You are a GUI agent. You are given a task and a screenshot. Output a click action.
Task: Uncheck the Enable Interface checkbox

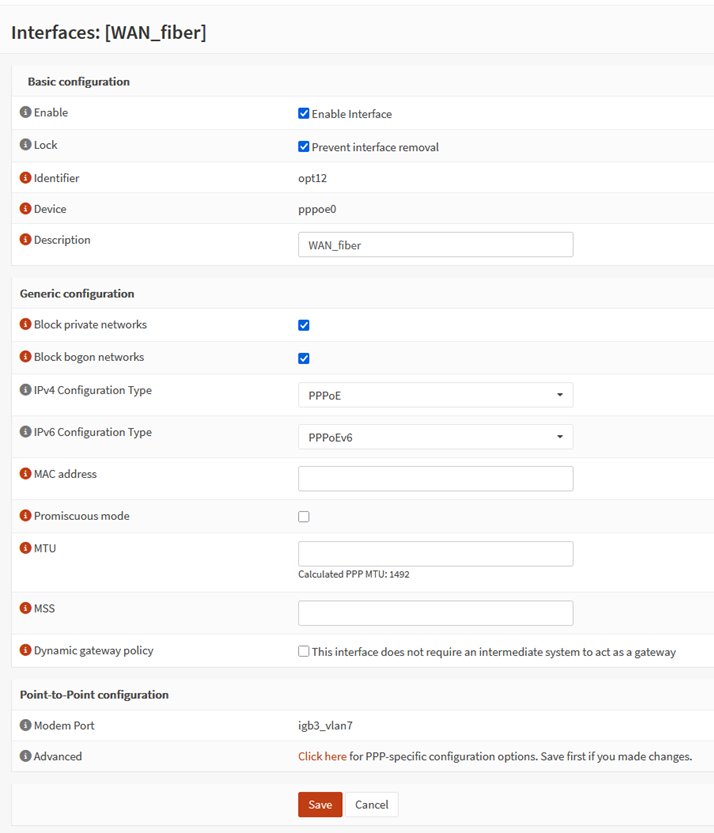tap(304, 114)
